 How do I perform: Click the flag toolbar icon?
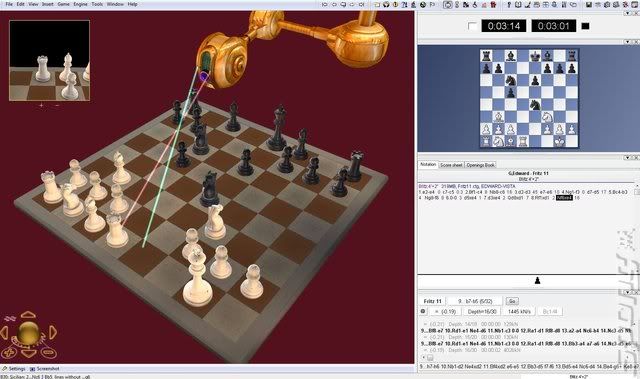(432, 4)
